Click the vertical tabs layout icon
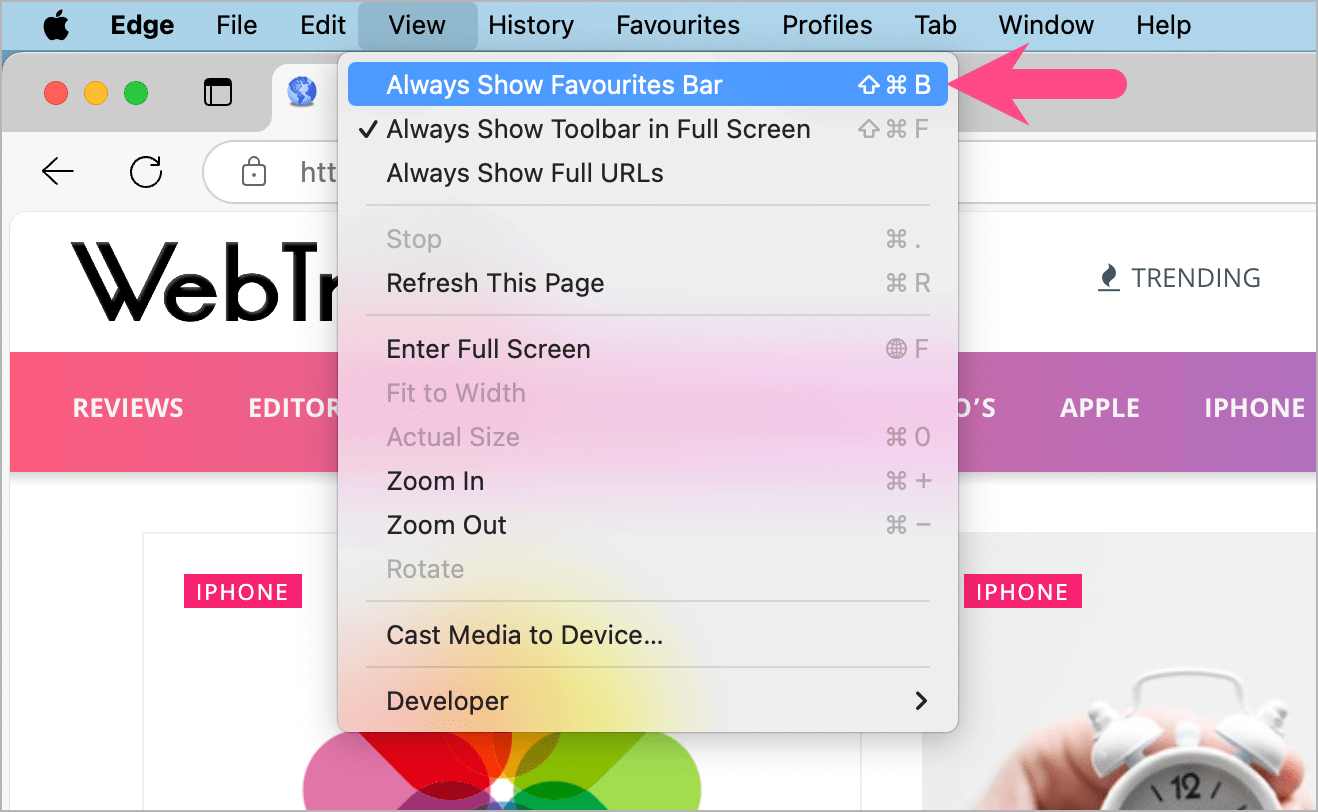 (x=218, y=91)
